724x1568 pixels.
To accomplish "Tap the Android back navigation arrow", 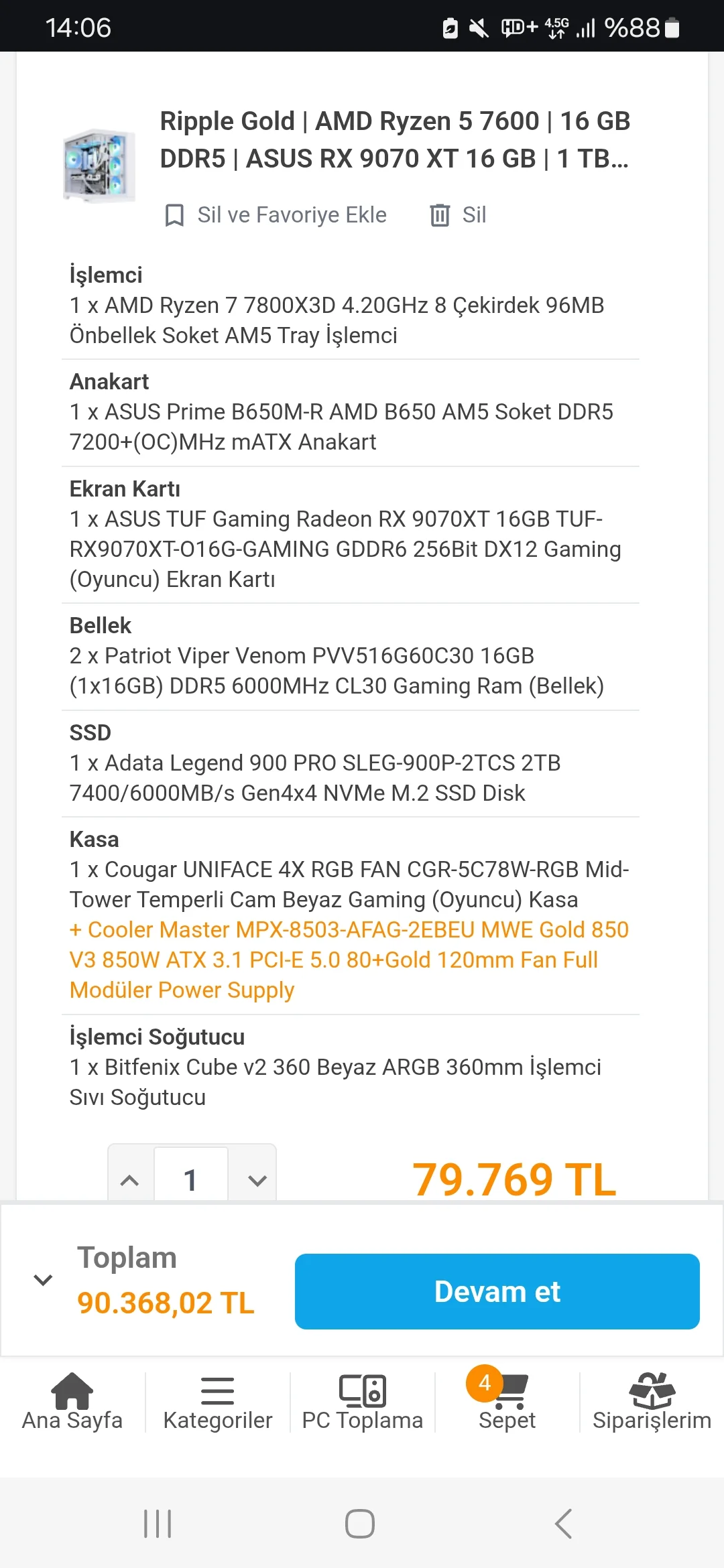I will 564,1524.
